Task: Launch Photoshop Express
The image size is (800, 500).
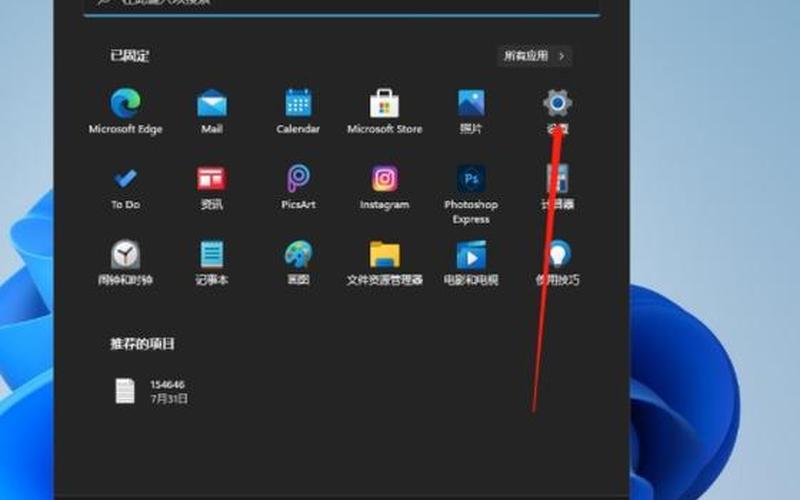Action: click(x=471, y=194)
